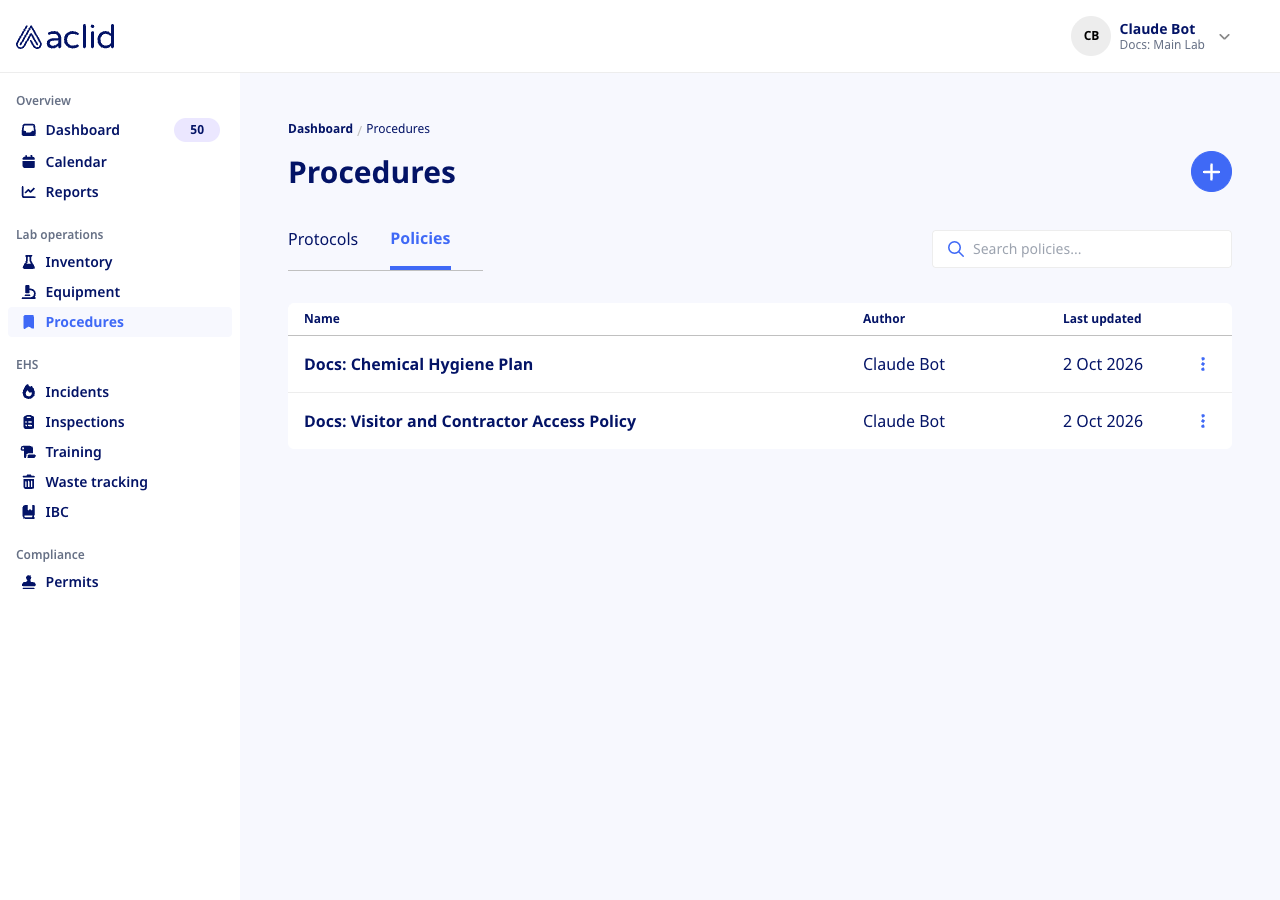The height and width of the screenshot is (900, 1280).
Task: Click the Inspections clipboard icon
Action: pos(29,422)
